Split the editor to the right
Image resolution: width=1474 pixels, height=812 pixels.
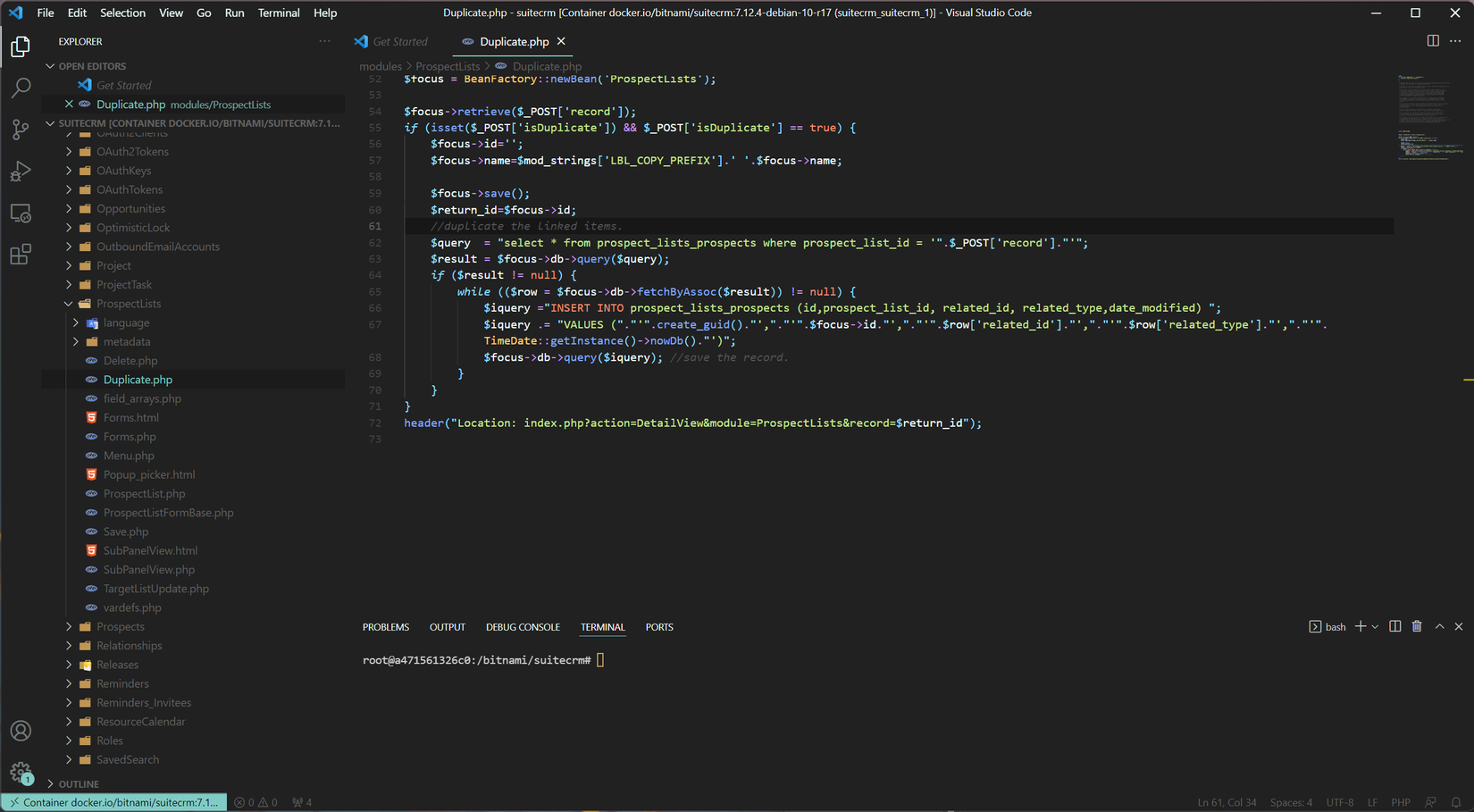pos(1433,41)
